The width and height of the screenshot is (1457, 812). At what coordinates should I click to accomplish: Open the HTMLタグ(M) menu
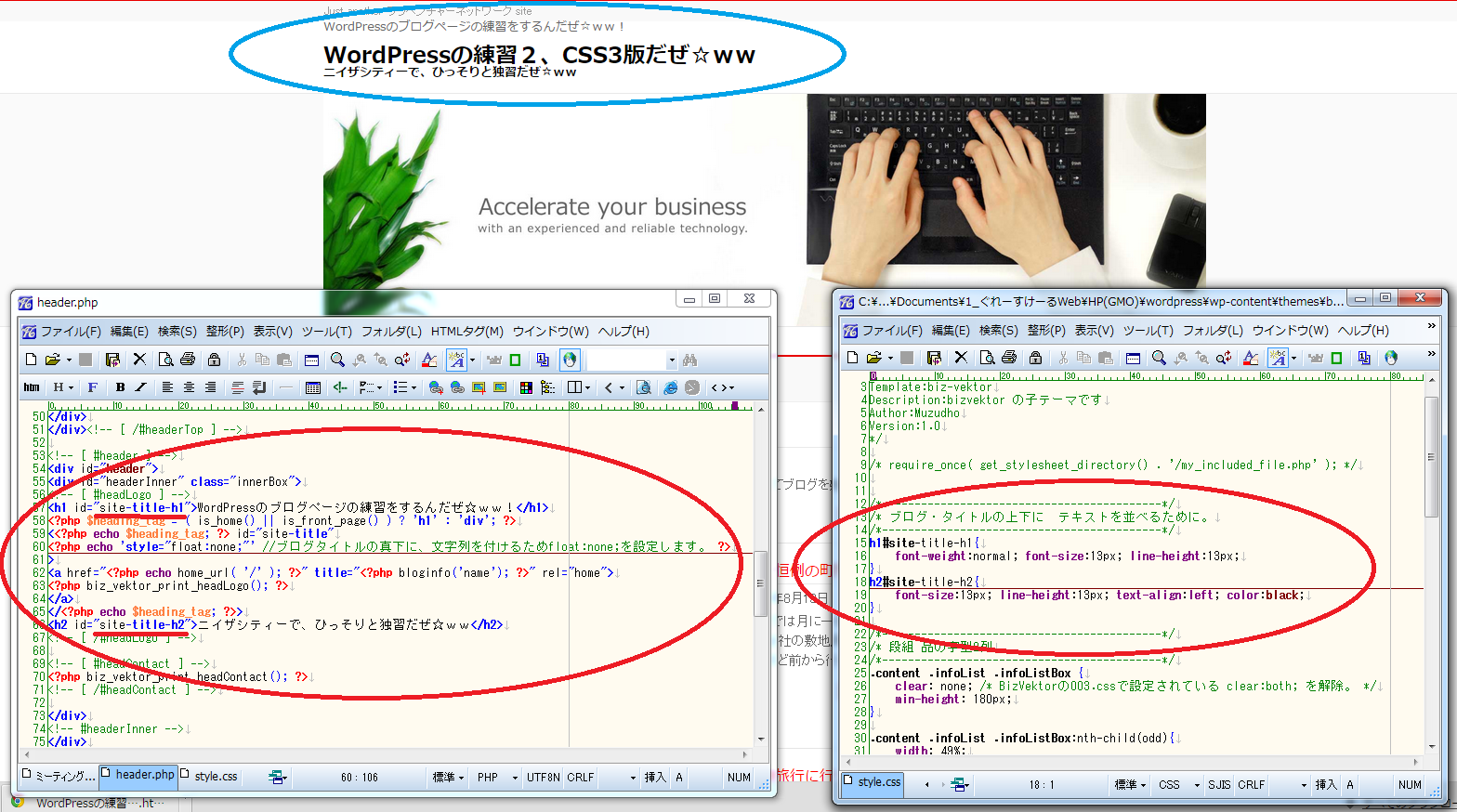tap(467, 332)
